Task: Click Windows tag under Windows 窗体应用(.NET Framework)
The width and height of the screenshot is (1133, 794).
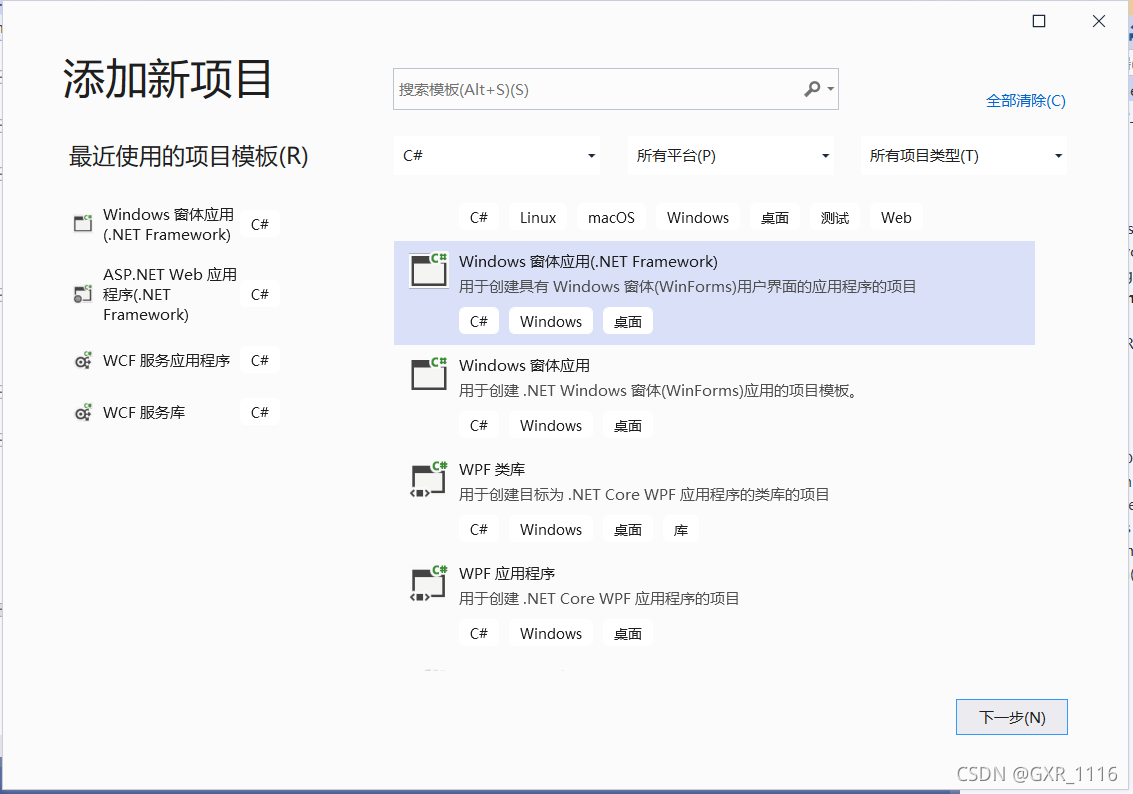Action: coord(551,322)
